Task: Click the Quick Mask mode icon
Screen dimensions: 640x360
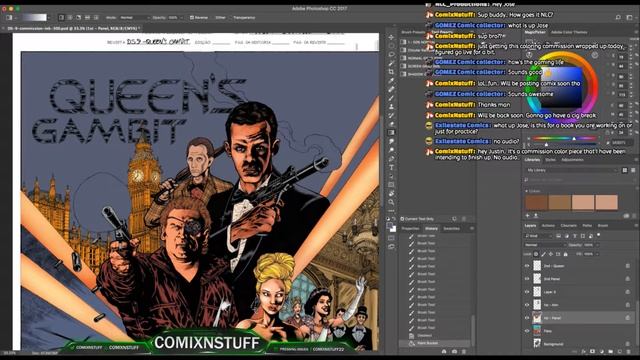Action: coord(391,238)
